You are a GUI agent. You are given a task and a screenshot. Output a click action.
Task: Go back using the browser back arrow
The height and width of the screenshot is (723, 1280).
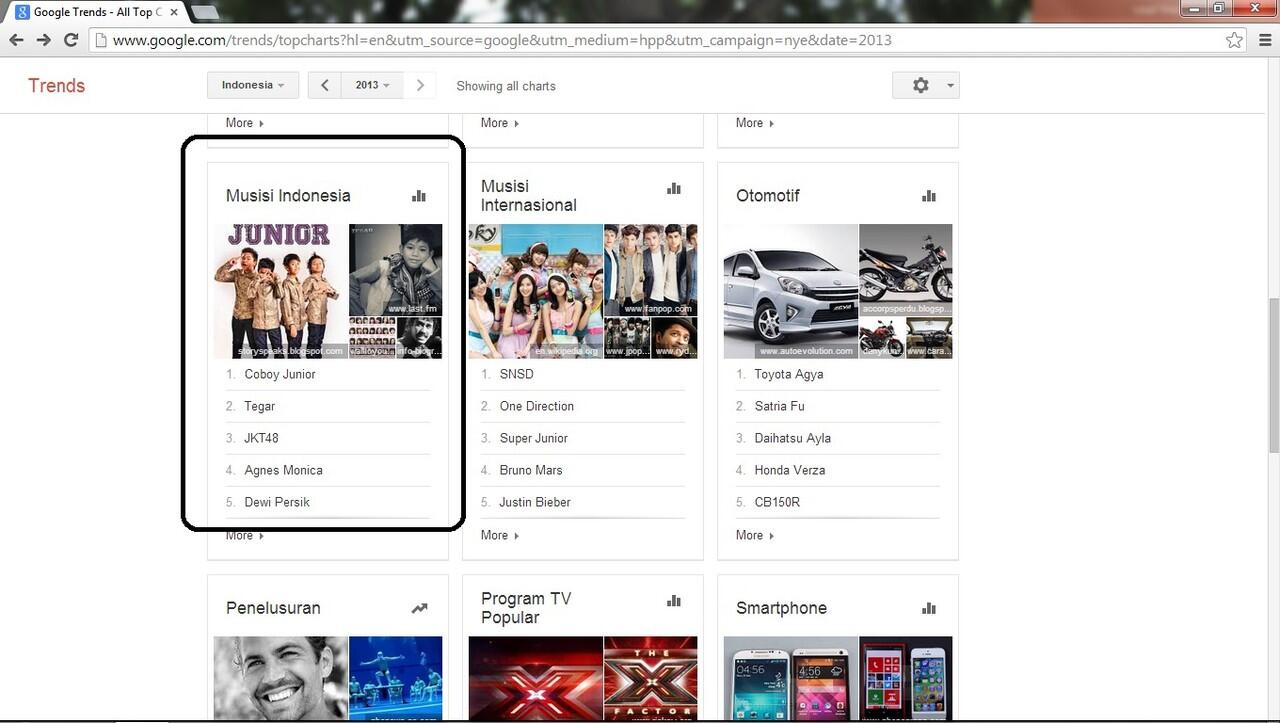coord(16,40)
